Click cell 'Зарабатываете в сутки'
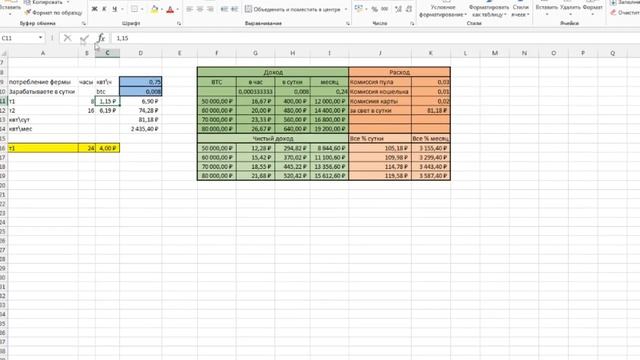 click(x=43, y=91)
